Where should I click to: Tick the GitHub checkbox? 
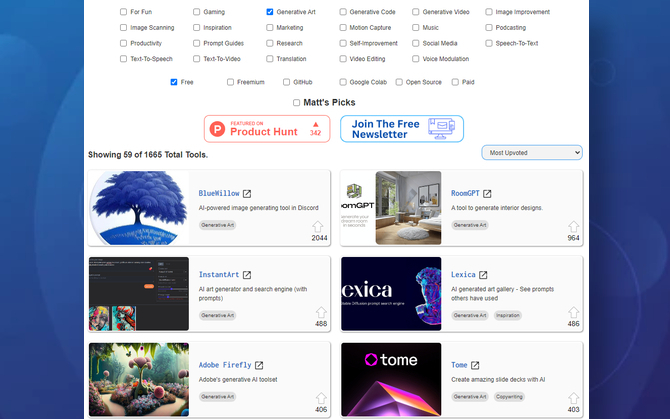pyautogui.click(x=287, y=82)
